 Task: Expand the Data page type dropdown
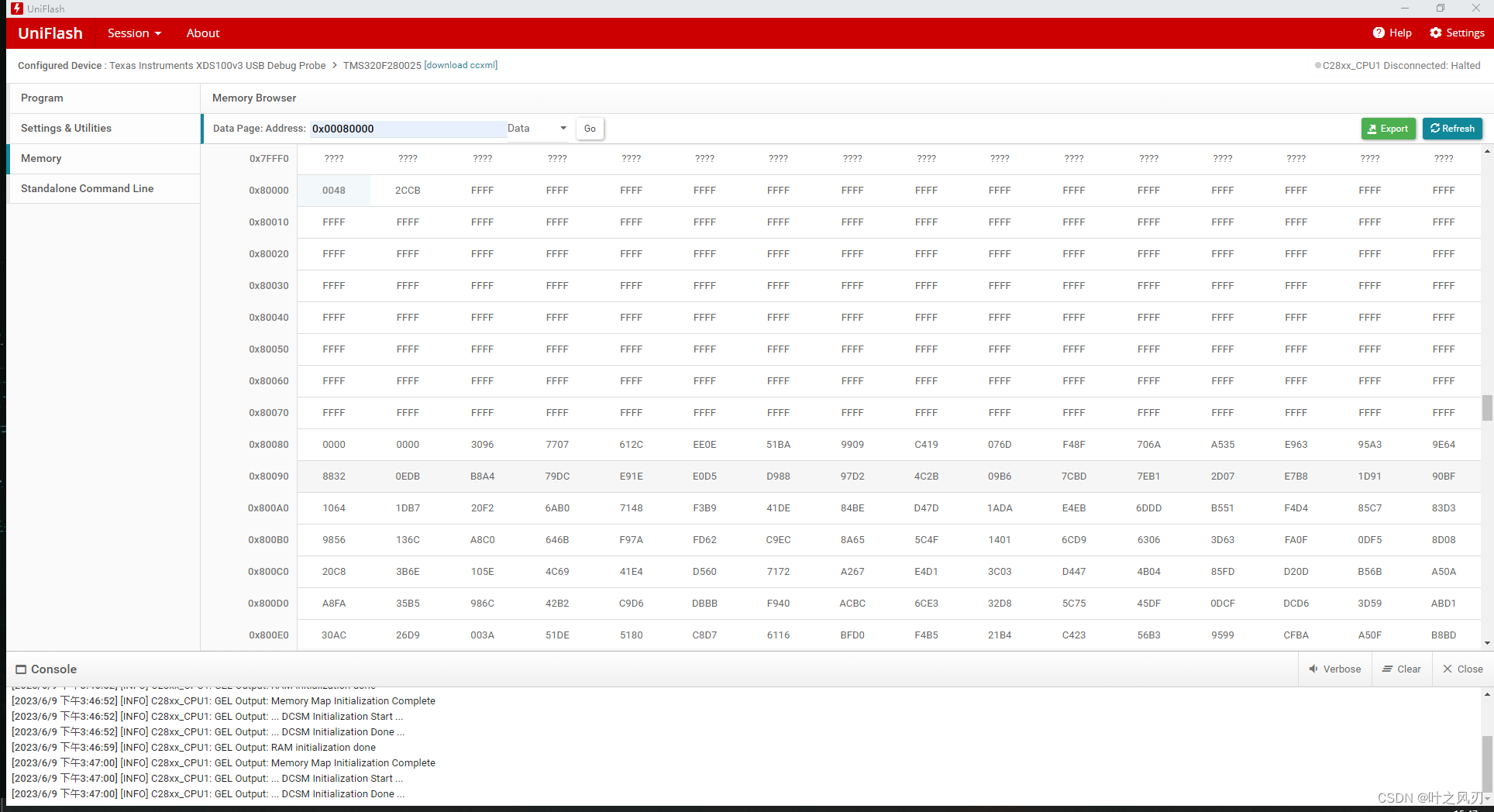coord(538,129)
